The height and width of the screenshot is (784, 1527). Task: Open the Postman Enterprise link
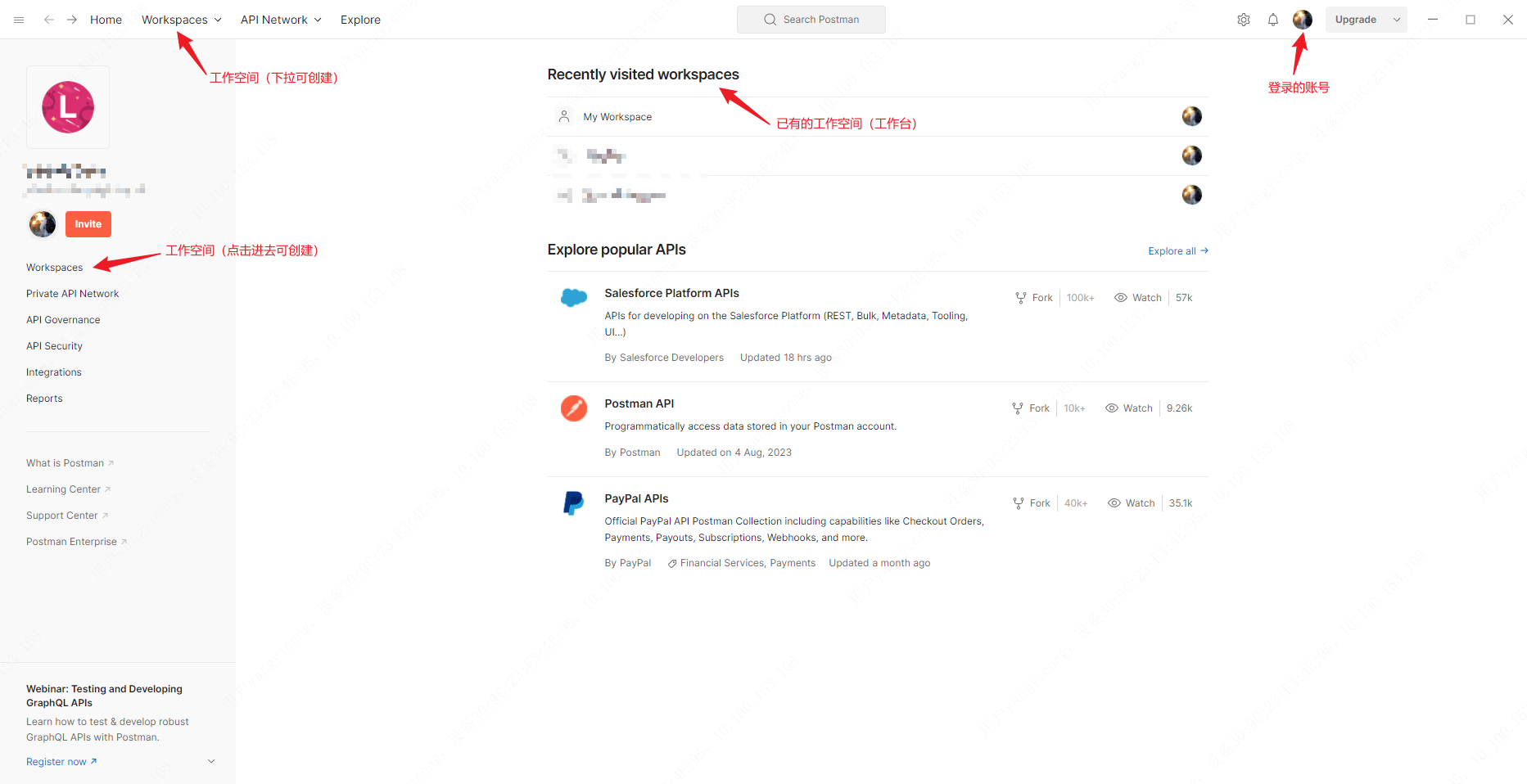(x=76, y=542)
